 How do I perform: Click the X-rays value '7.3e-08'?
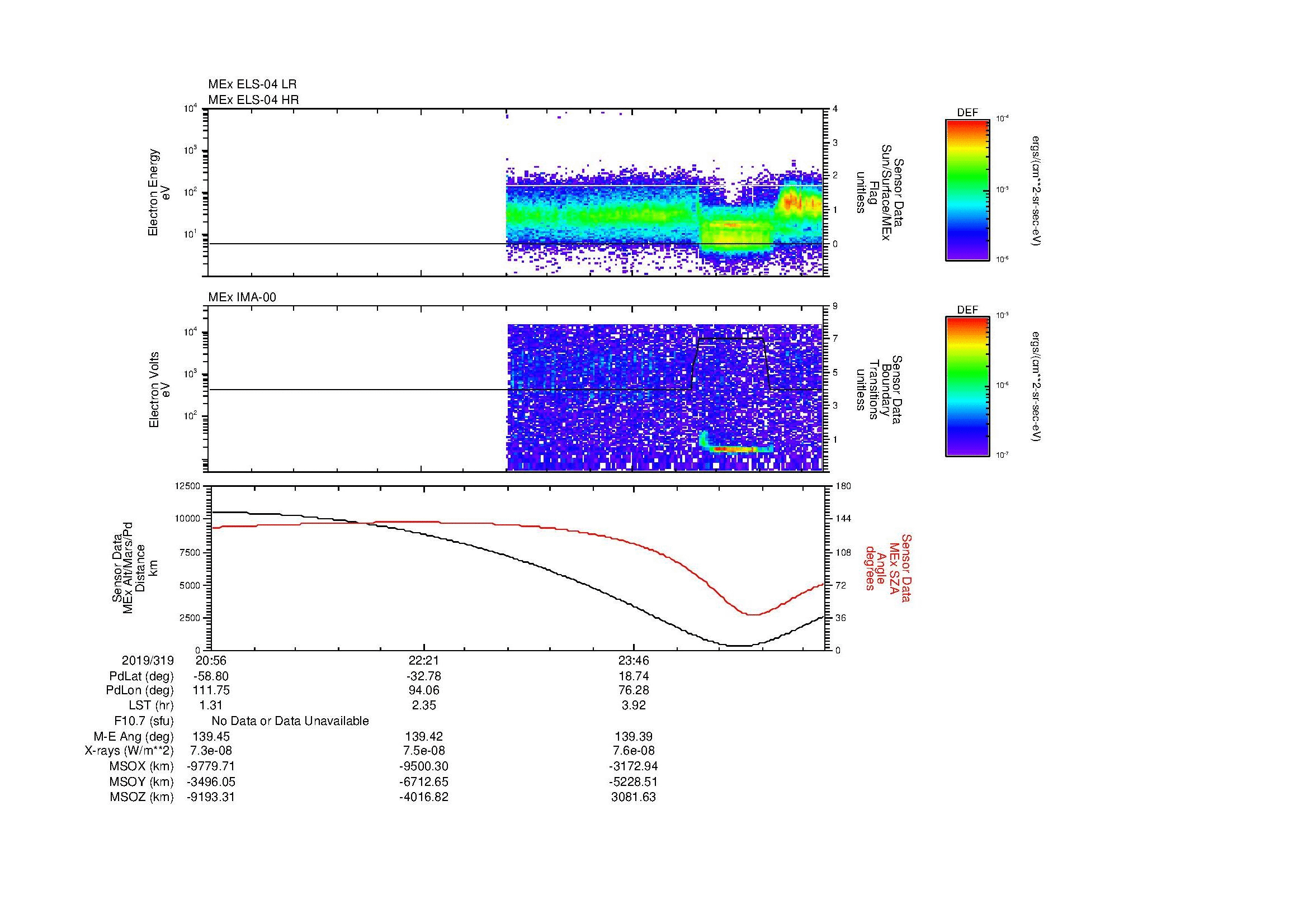point(211,751)
